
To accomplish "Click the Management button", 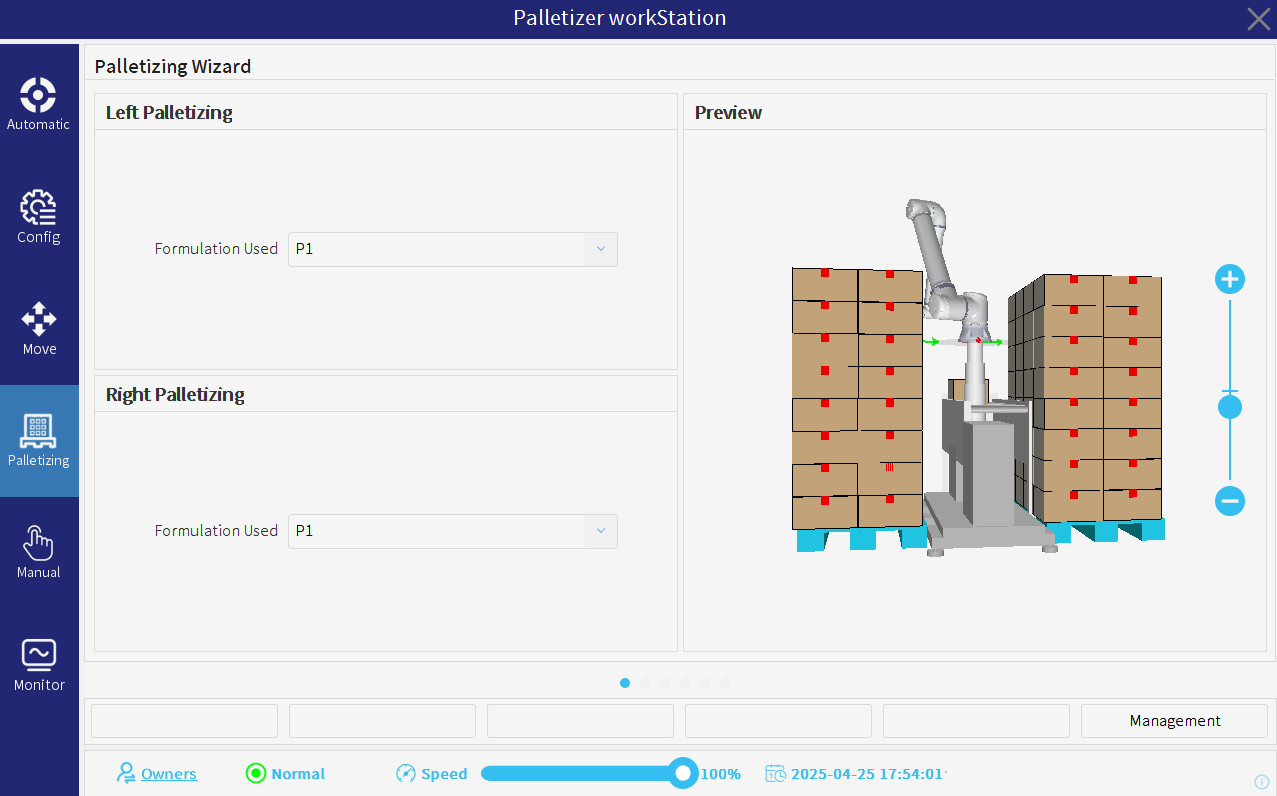I will [x=1175, y=721].
